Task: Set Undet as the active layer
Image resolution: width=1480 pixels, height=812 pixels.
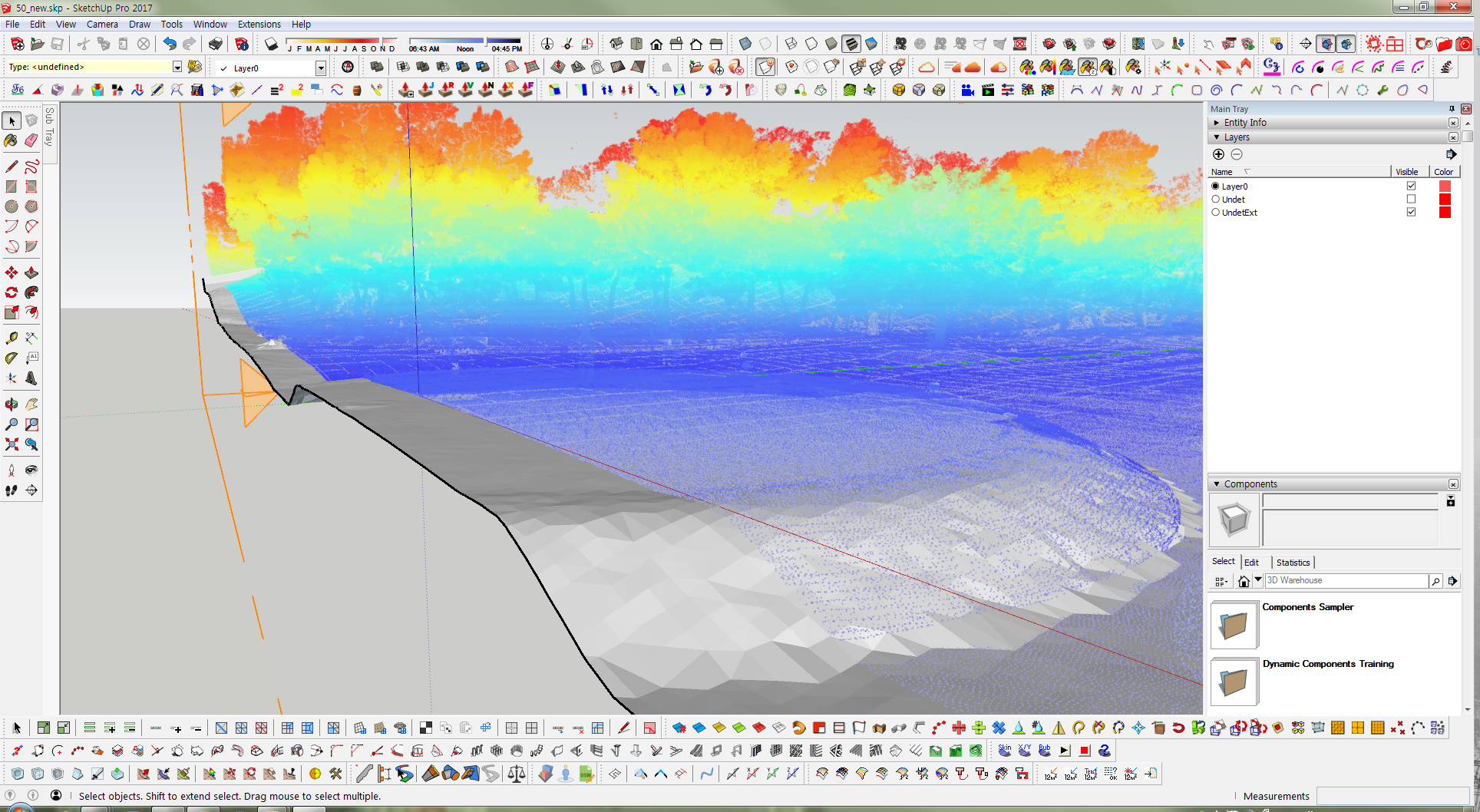Action: (x=1215, y=200)
